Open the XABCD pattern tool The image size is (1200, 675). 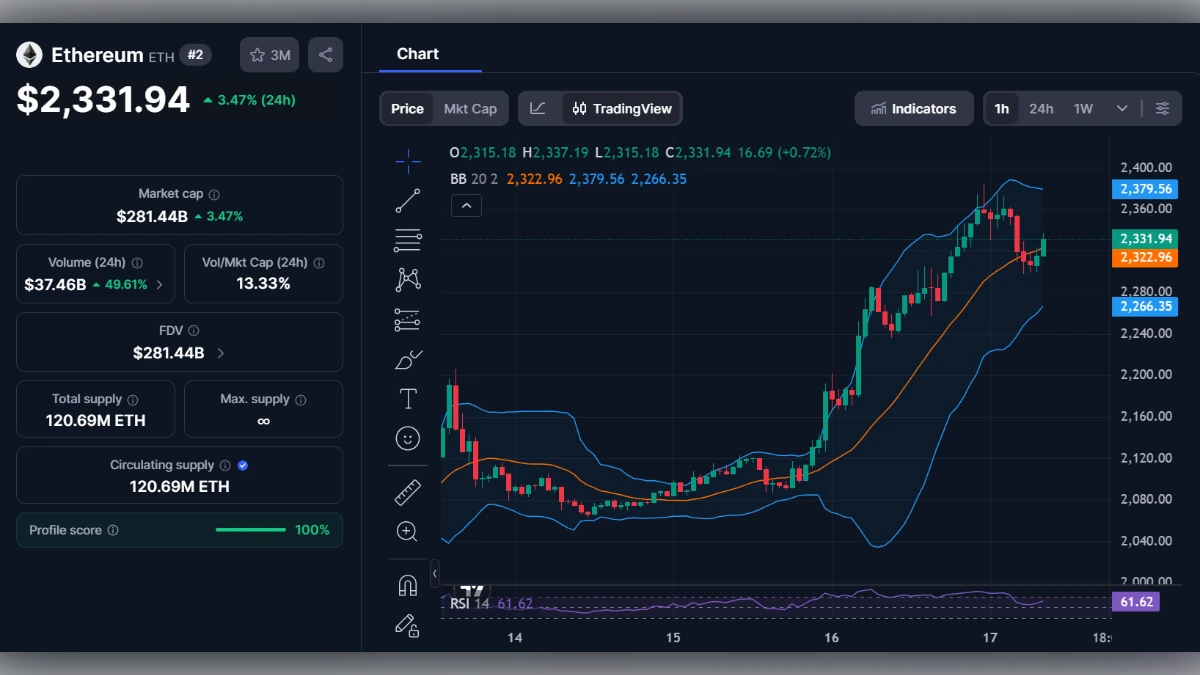click(x=407, y=279)
